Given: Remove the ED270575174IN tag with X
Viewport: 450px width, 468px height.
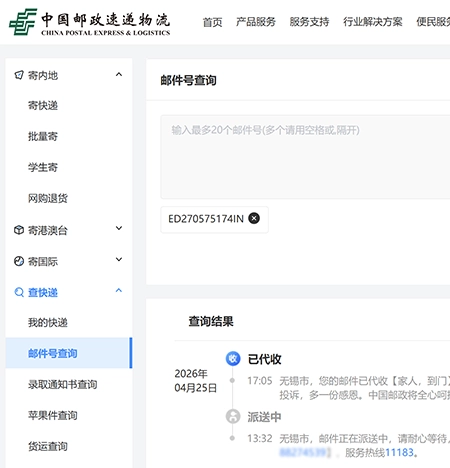Looking at the screenshot, I should 254,218.
